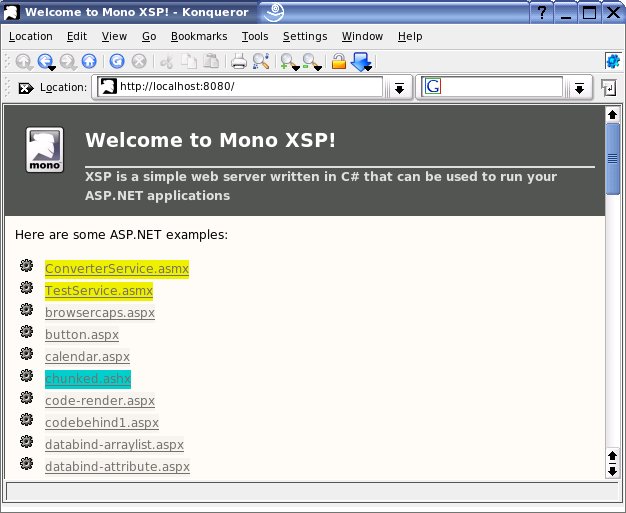Open the Location menu
The width and height of the screenshot is (626, 513).
click(x=31, y=36)
